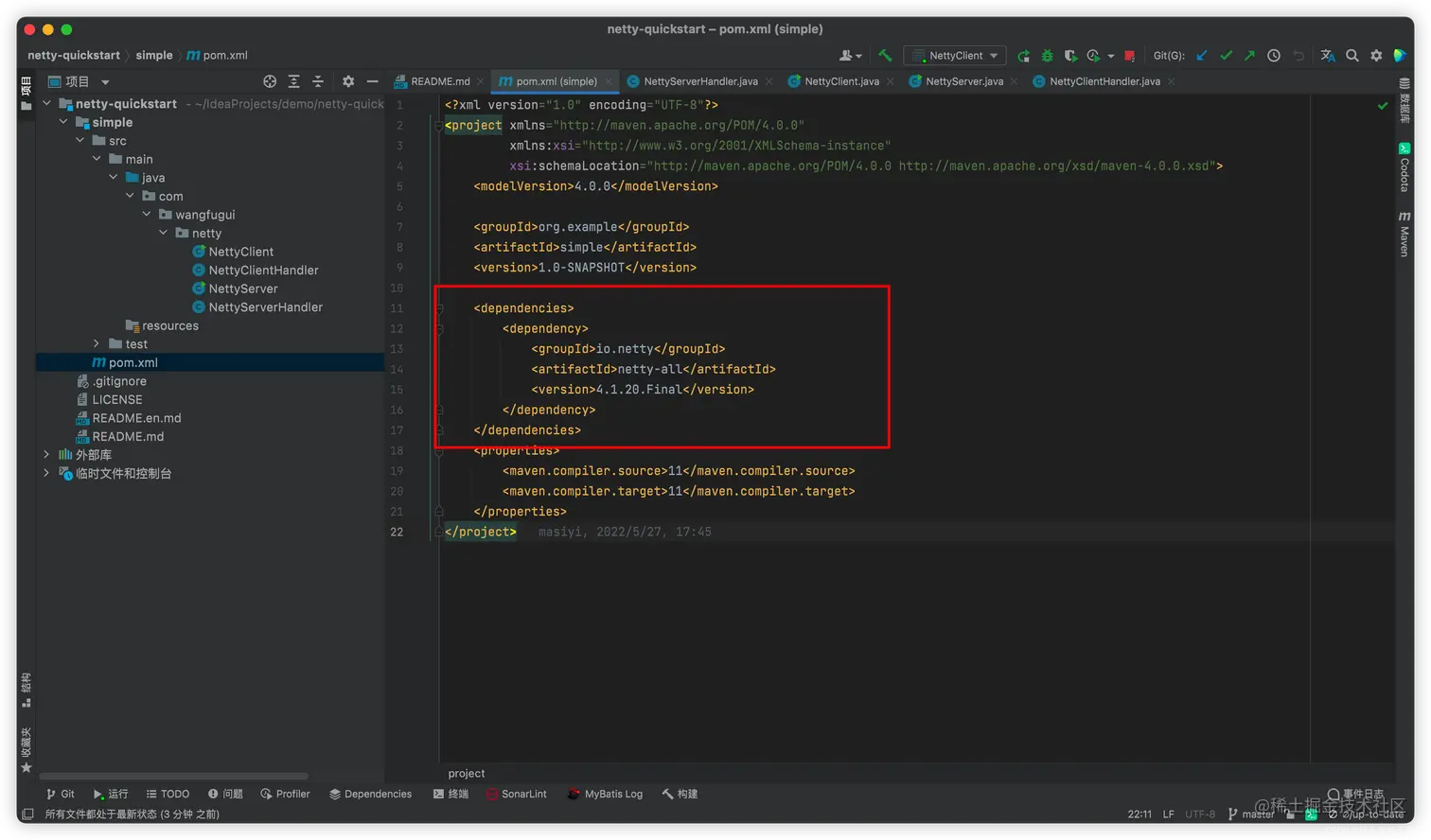Stop the running process with red square
Image resolution: width=1431 pixels, height=840 pixels.
pyautogui.click(x=1129, y=56)
